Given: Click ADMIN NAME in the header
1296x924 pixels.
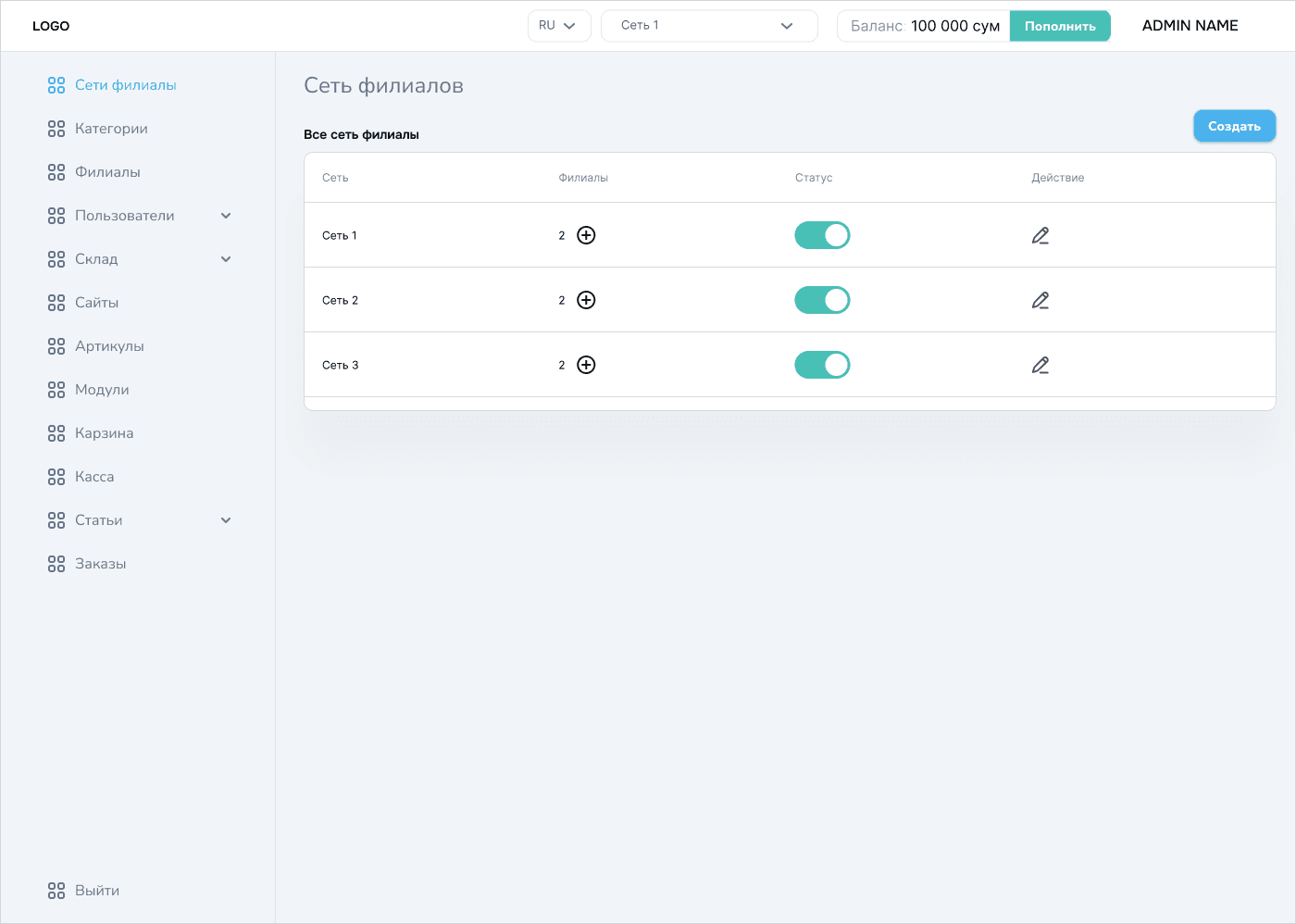Looking at the screenshot, I should click(x=1190, y=26).
